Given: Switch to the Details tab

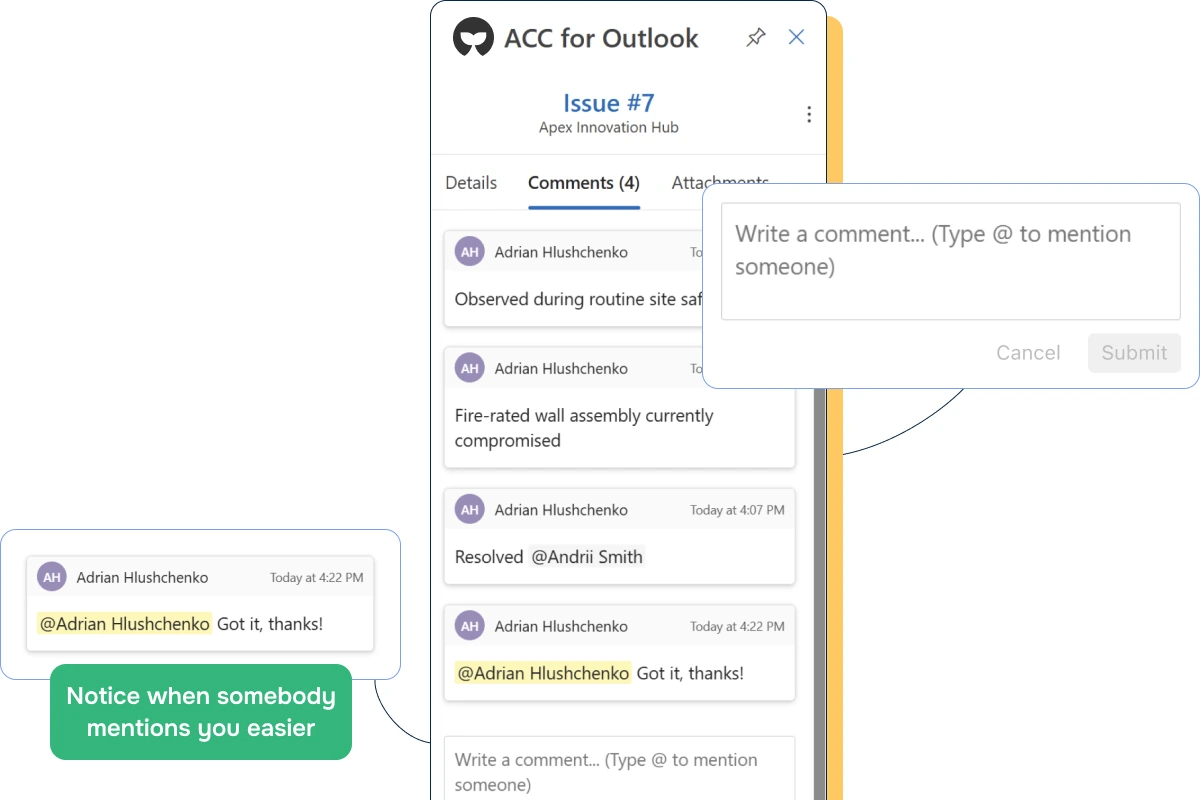Looking at the screenshot, I should (471, 183).
